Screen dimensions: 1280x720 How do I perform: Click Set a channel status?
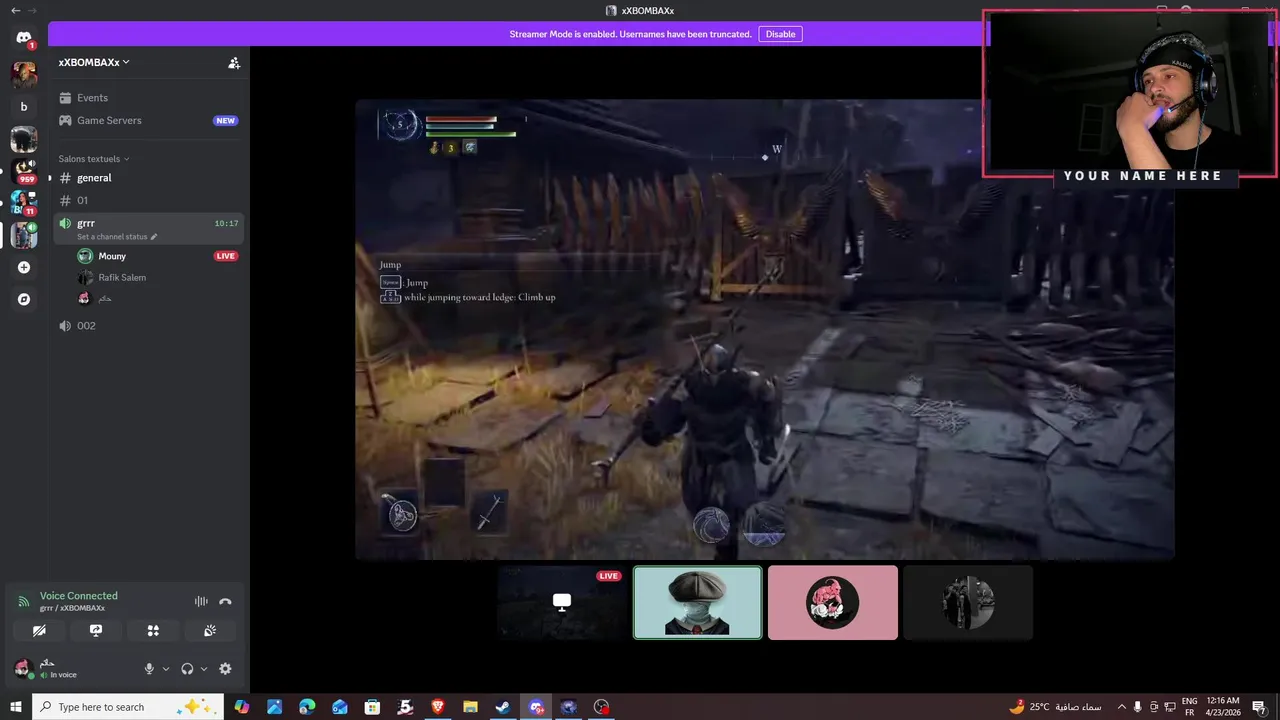click(116, 237)
